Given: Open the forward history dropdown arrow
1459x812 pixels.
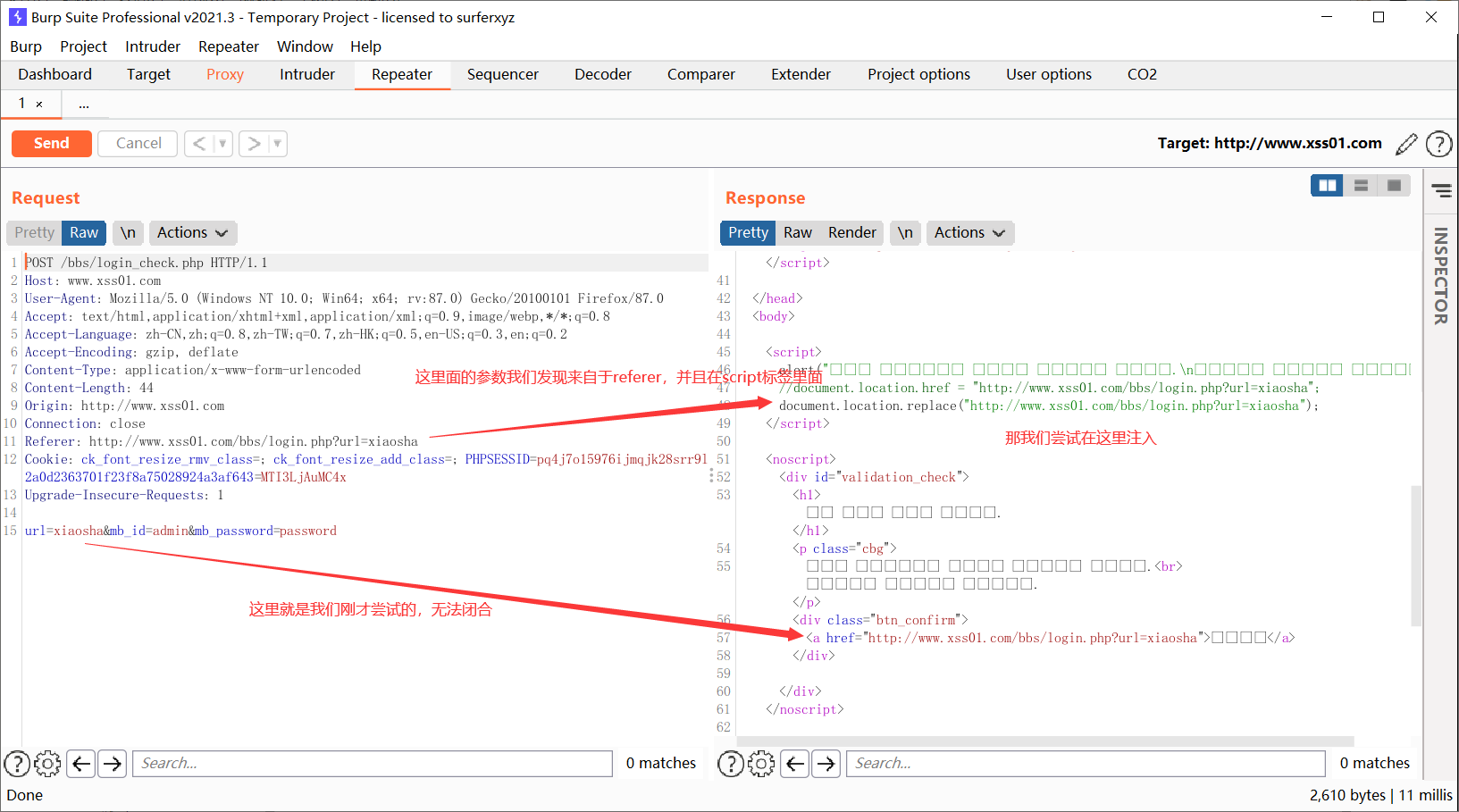Looking at the screenshot, I should pos(277,144).
